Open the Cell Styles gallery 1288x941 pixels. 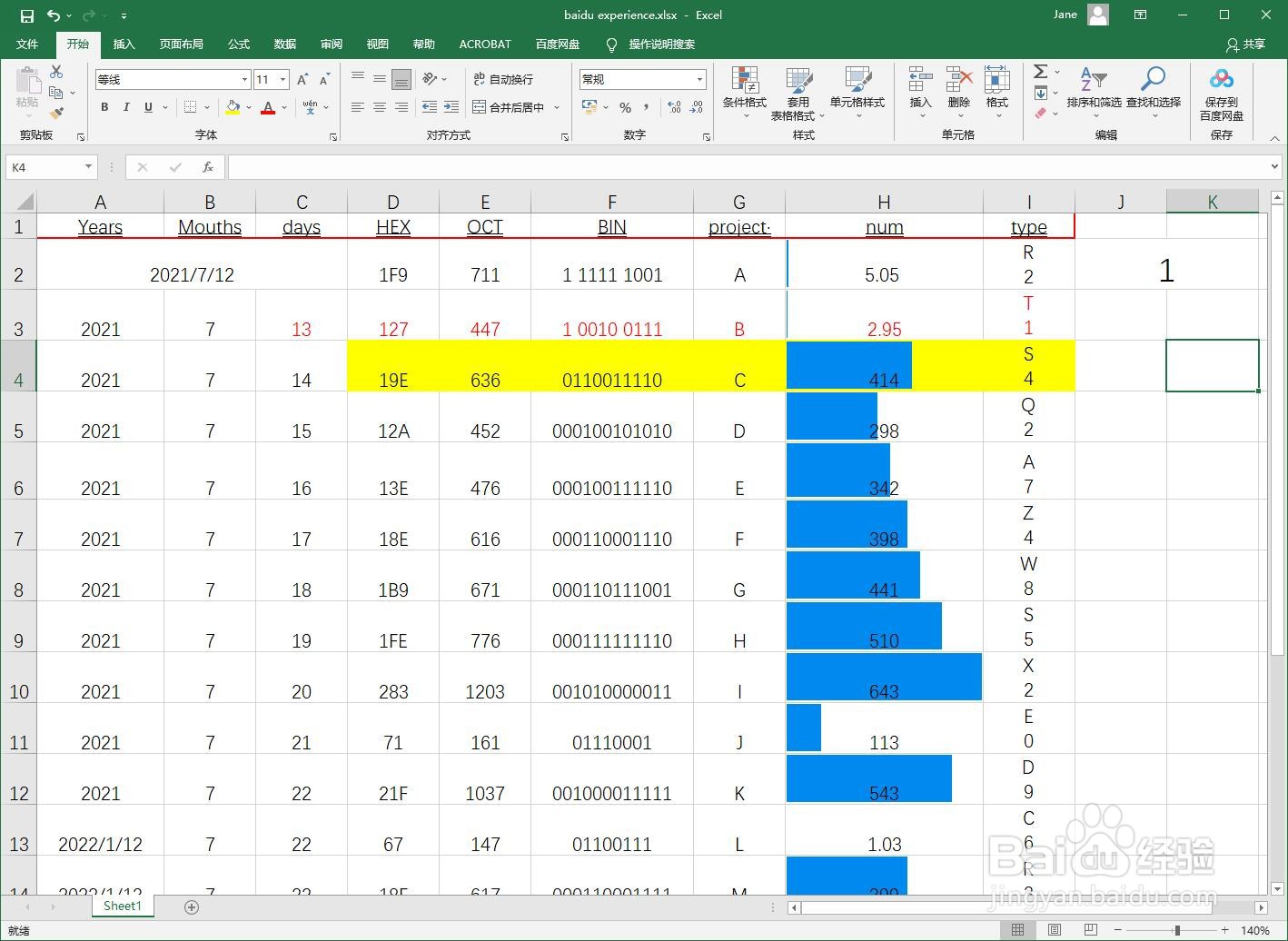857,93
